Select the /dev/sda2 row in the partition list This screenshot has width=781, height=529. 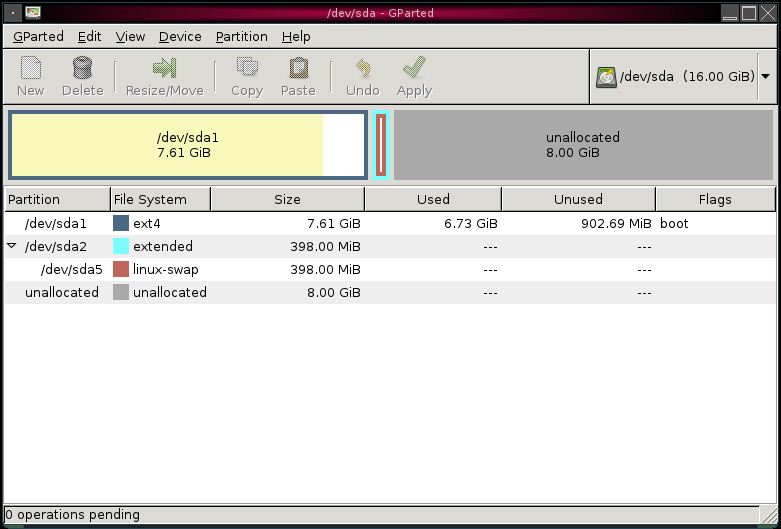[390, 246]
